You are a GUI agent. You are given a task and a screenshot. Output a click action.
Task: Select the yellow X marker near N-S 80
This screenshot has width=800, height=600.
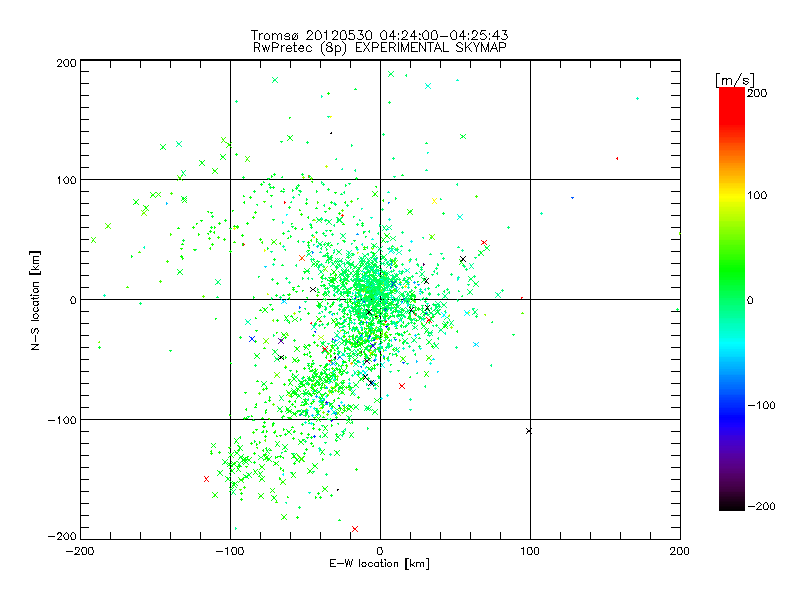click(x=435, y=201)
